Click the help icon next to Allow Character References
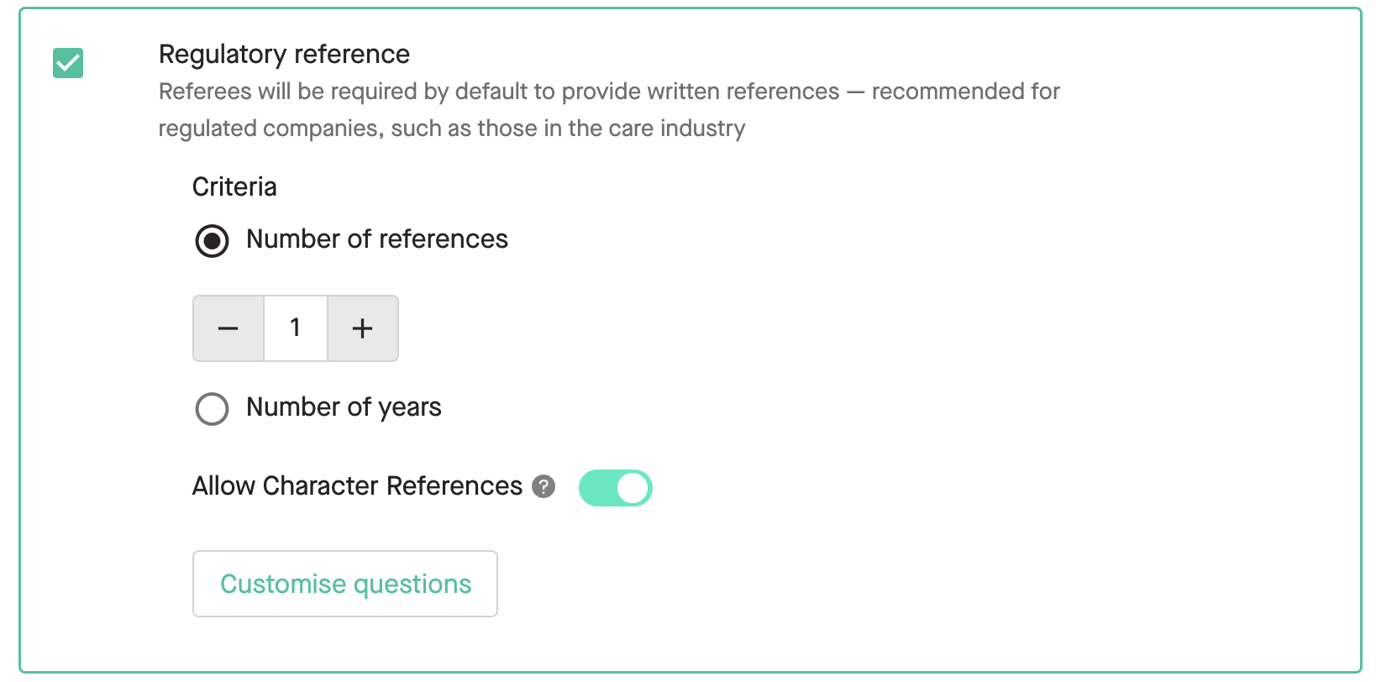This screenshot has height=682, width=1376. tap(543, 487)
